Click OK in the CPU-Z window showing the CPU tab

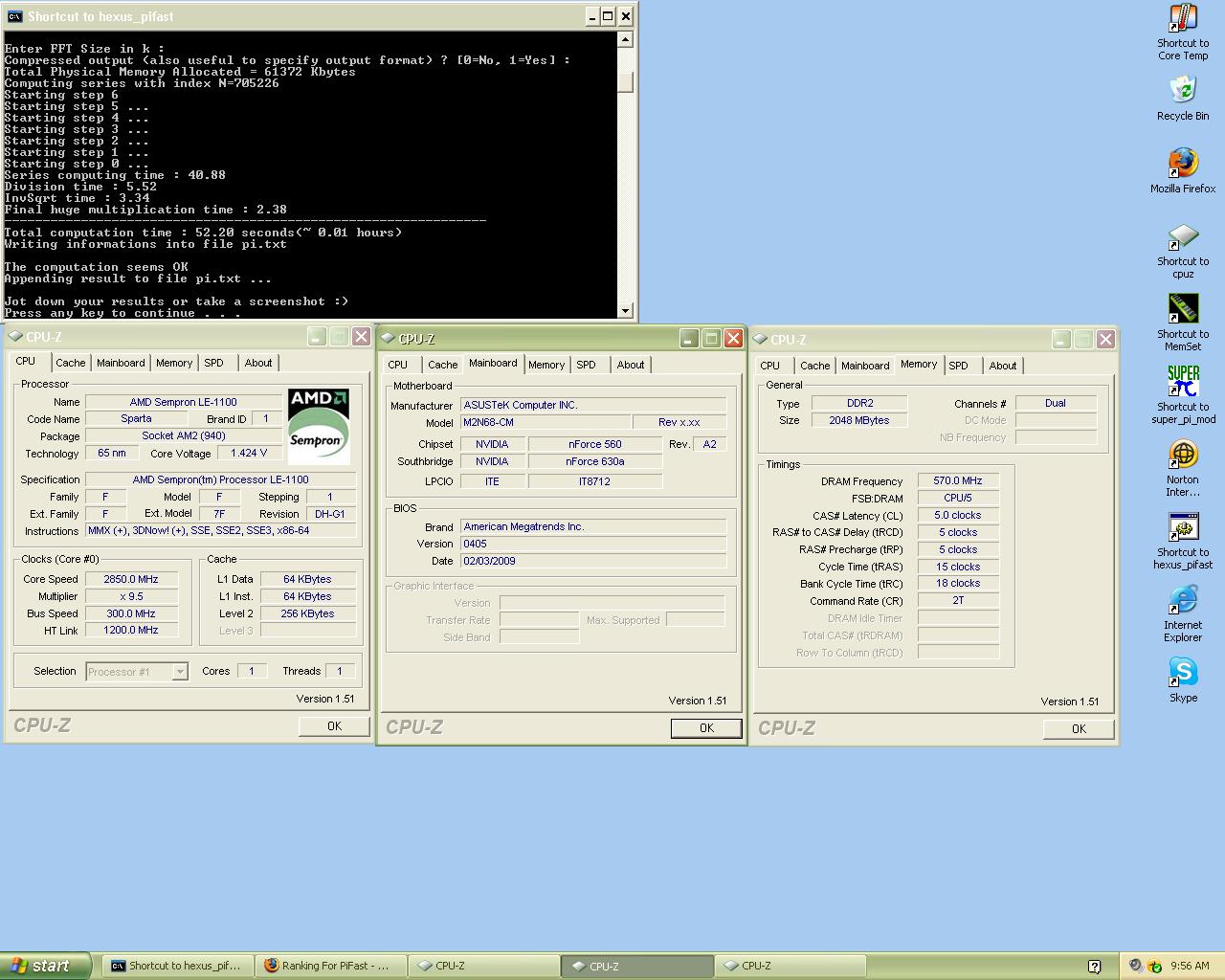coord(334,726)
